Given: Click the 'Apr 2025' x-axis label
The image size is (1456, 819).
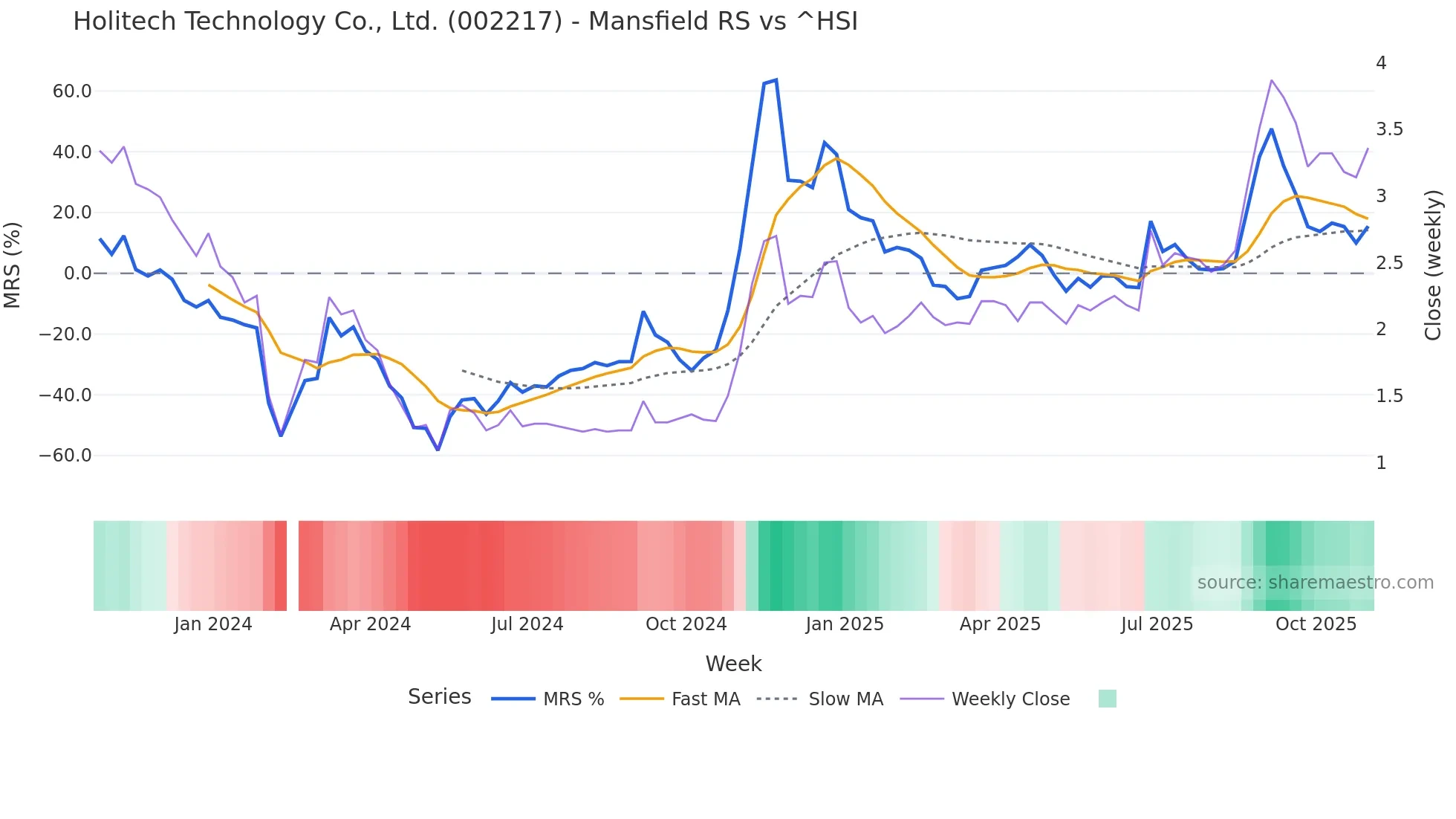Looking at the screenshot, I should pyautogui.click(x=1000, y=624).
